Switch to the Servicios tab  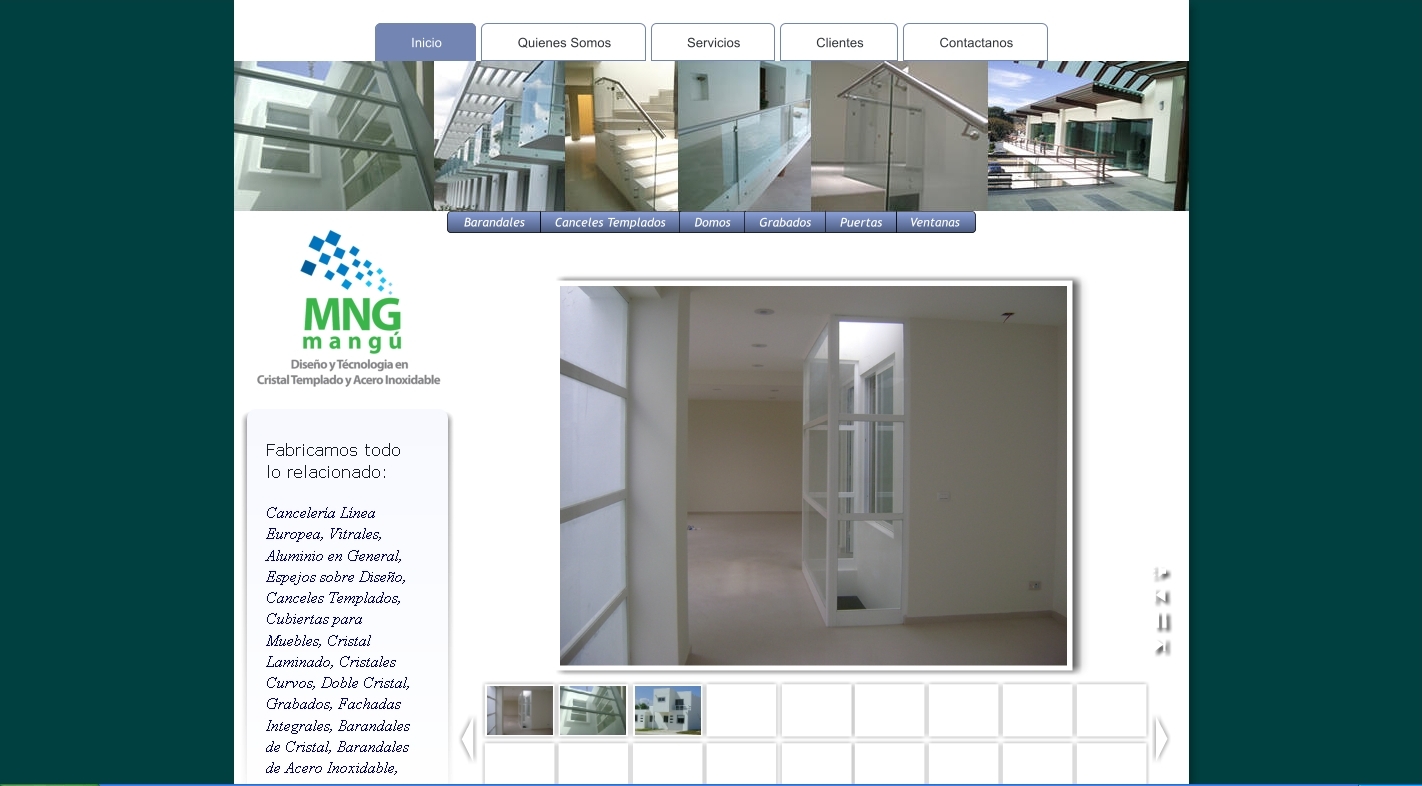pos(713,43)
